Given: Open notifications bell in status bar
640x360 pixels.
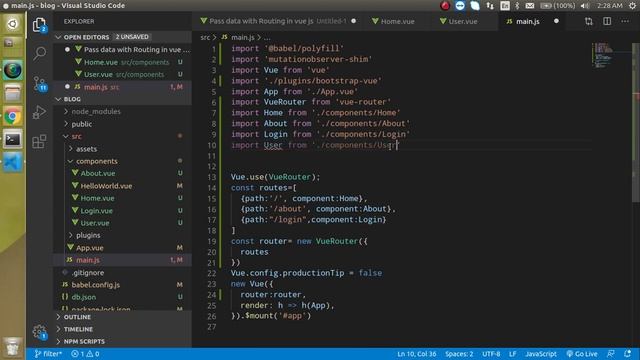Looking at the screenshot, I should tap(628, 354).
